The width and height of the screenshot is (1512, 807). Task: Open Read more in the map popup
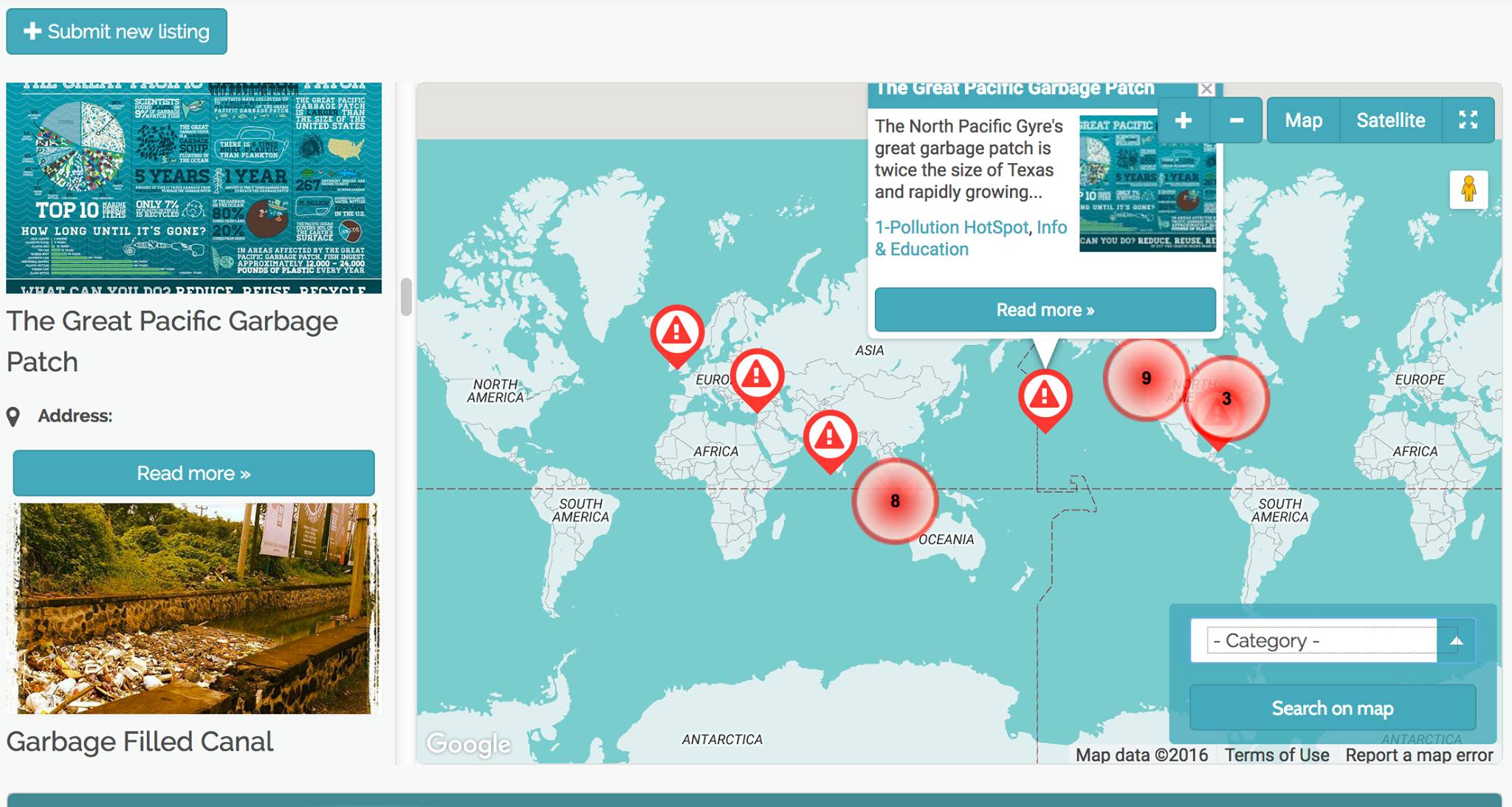pos(1045,309)
